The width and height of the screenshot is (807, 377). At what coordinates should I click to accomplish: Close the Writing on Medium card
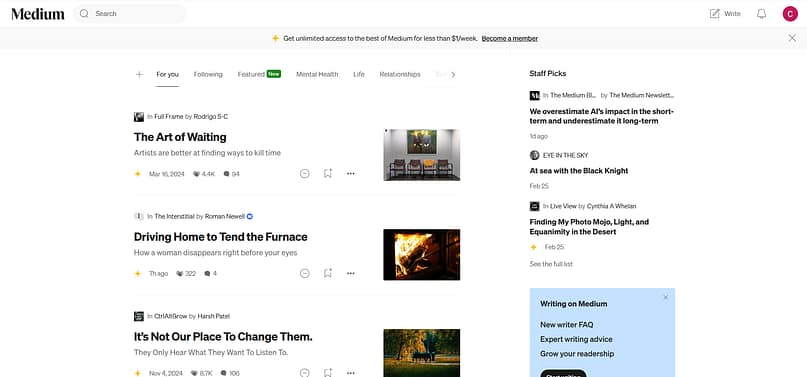tap(665, 297)
